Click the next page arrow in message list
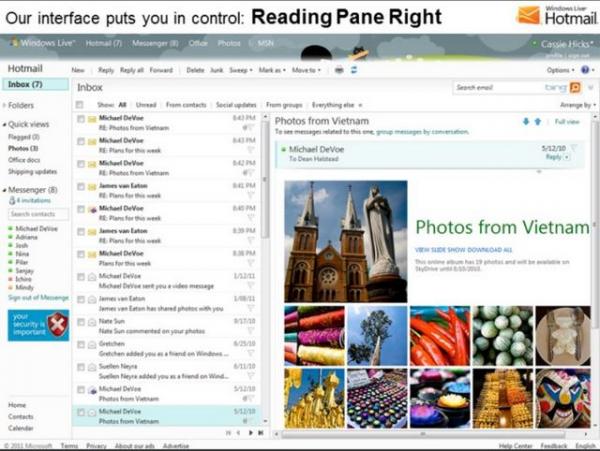The height and width of the screenshot is (451, 600). 251,433
